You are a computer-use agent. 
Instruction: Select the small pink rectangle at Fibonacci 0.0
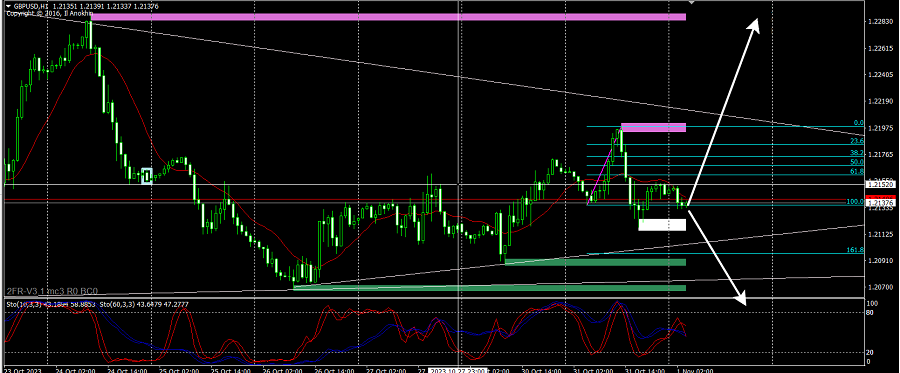tap(653, 127)
